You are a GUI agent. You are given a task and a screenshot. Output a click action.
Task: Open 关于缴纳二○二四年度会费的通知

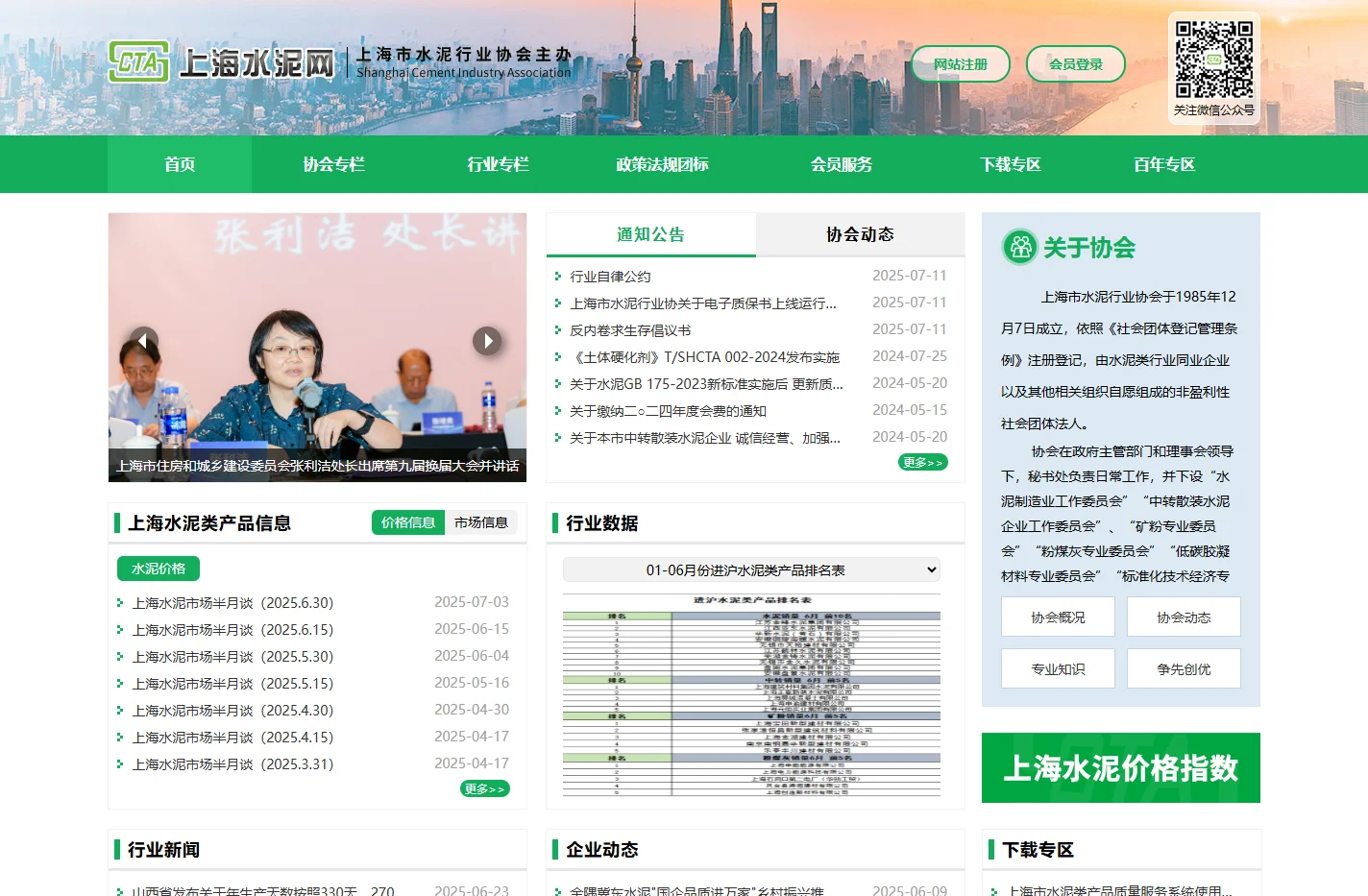point(668,411)
